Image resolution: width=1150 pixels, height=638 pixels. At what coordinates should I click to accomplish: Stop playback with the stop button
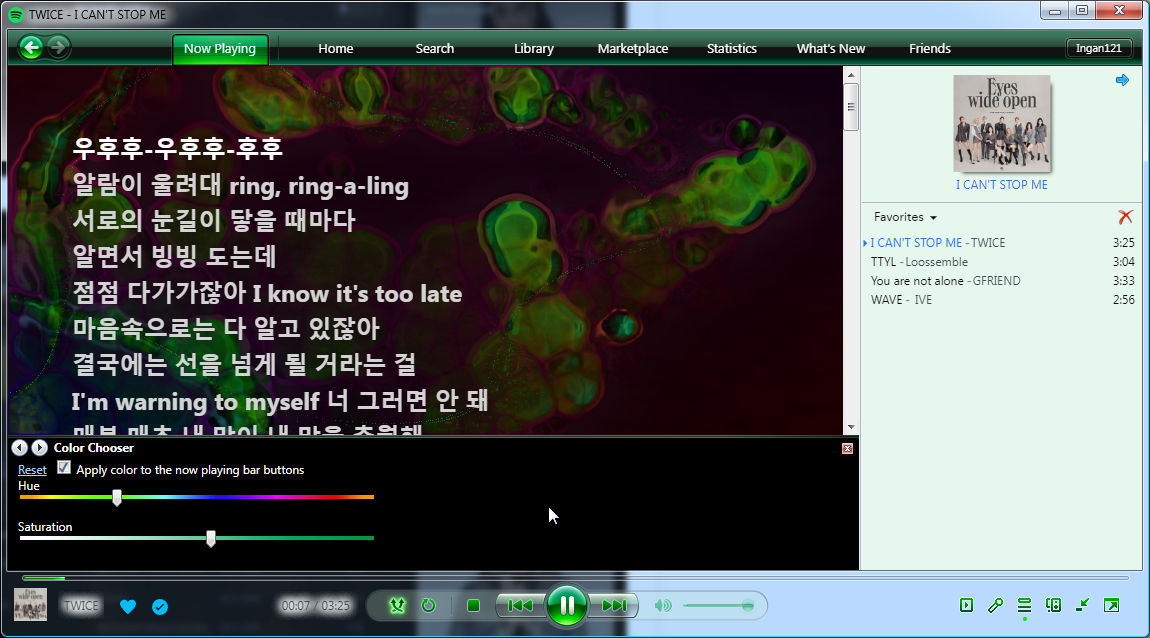[473, 606]
